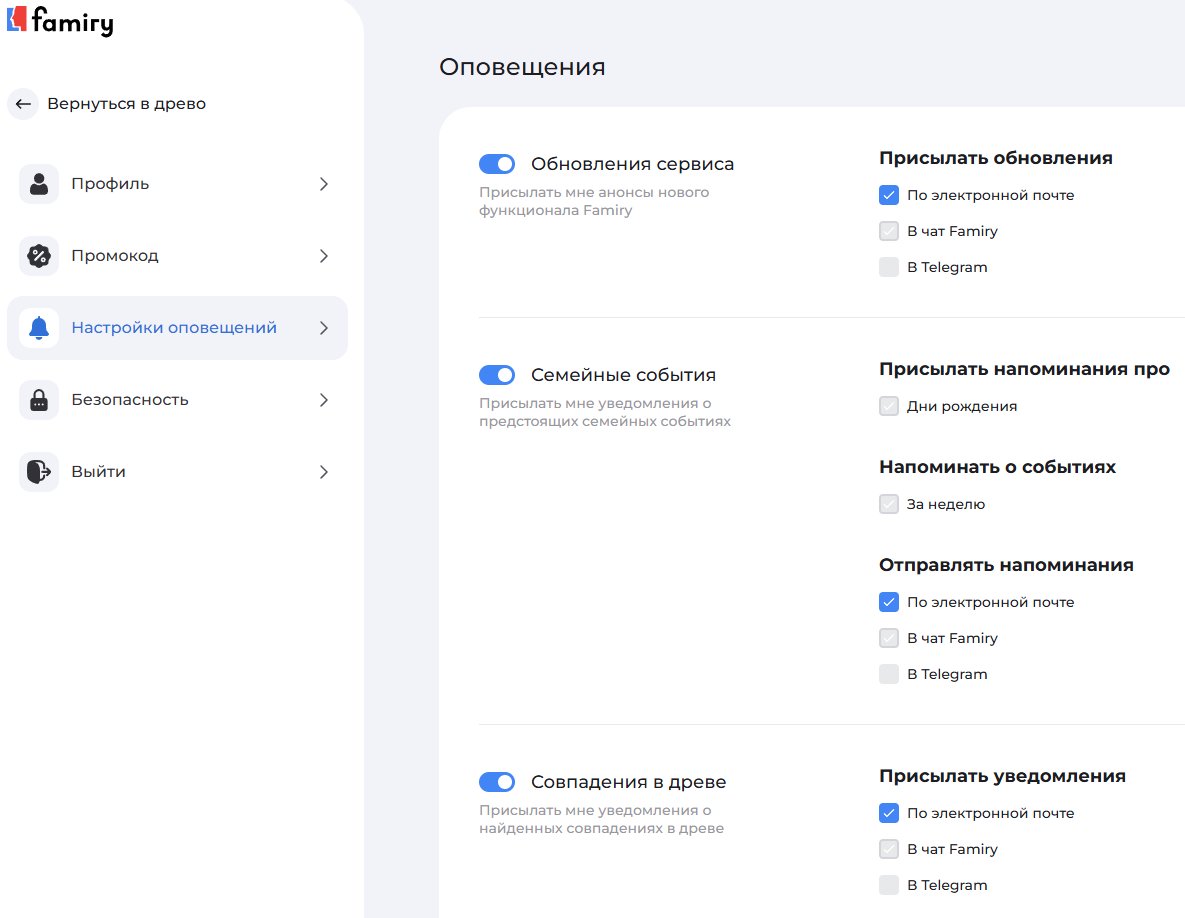Expand the Промокод section chevron

[x=323, y=256]
